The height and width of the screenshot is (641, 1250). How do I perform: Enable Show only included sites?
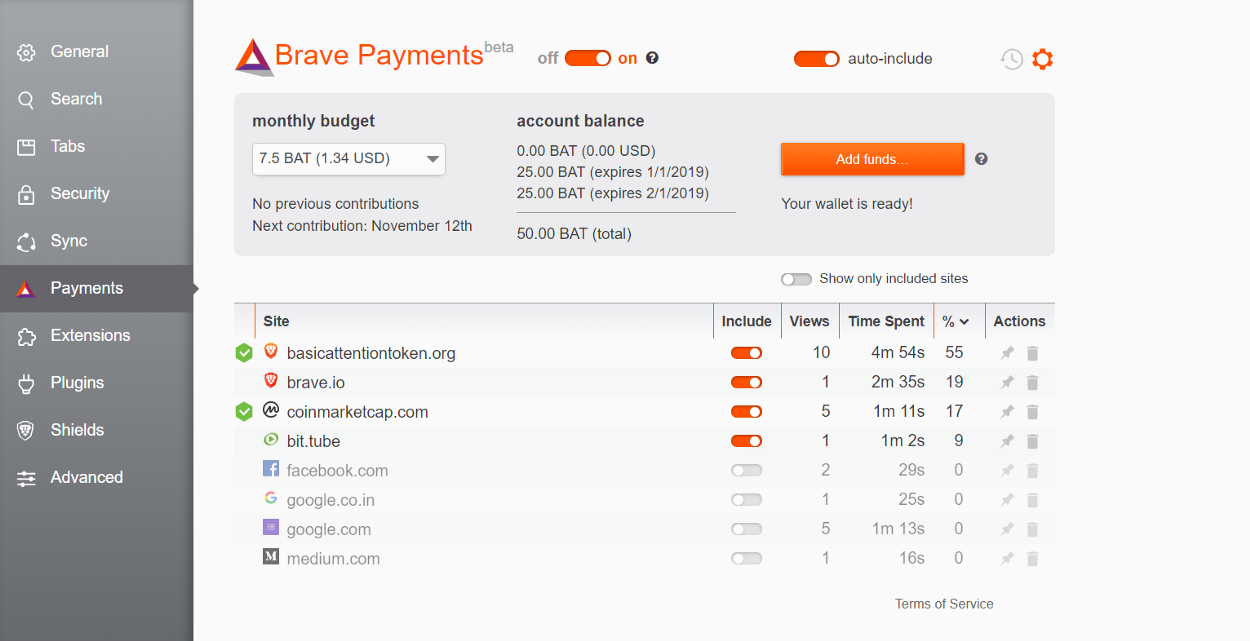point(796,279)
